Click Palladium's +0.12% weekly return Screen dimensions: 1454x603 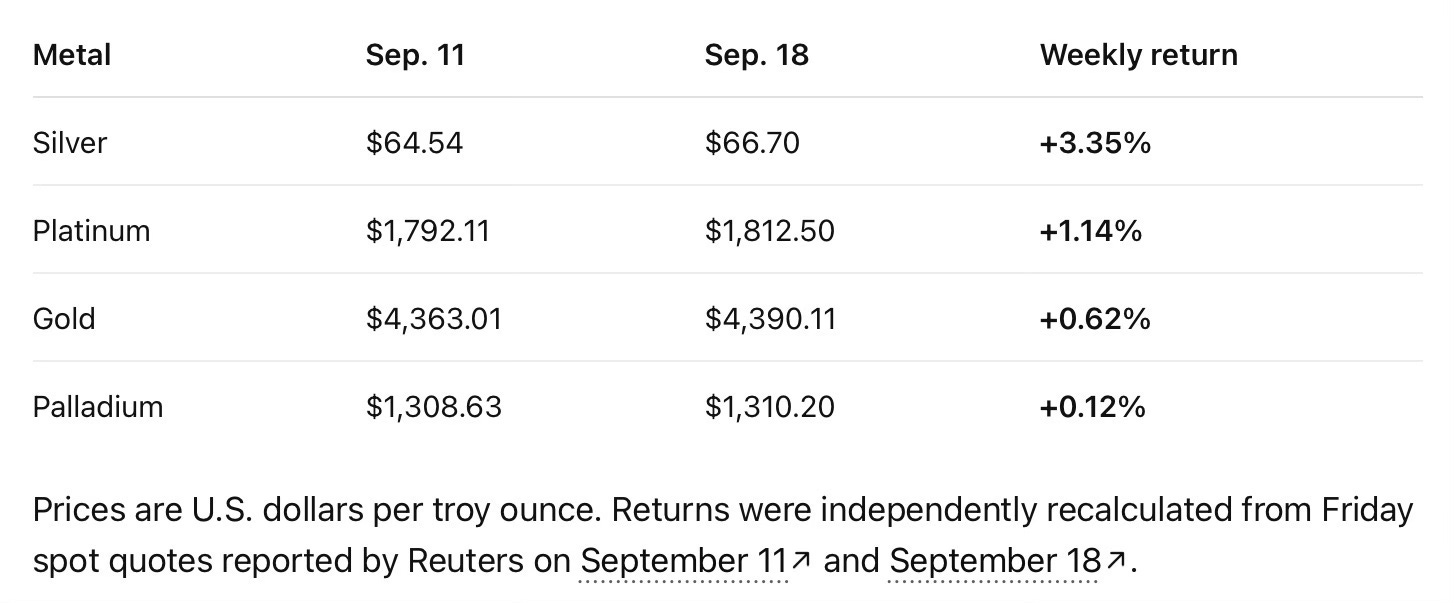point(1092,407)
